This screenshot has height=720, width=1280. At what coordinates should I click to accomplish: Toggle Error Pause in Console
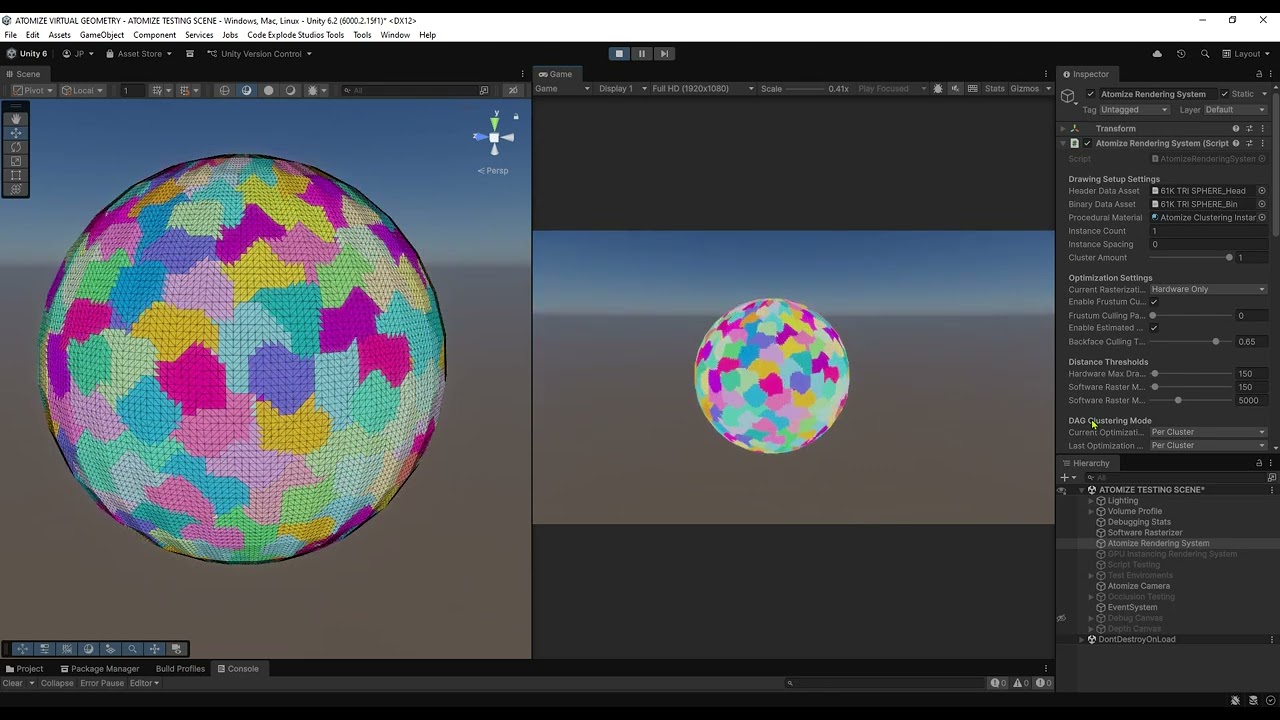(x=102, y=683)
